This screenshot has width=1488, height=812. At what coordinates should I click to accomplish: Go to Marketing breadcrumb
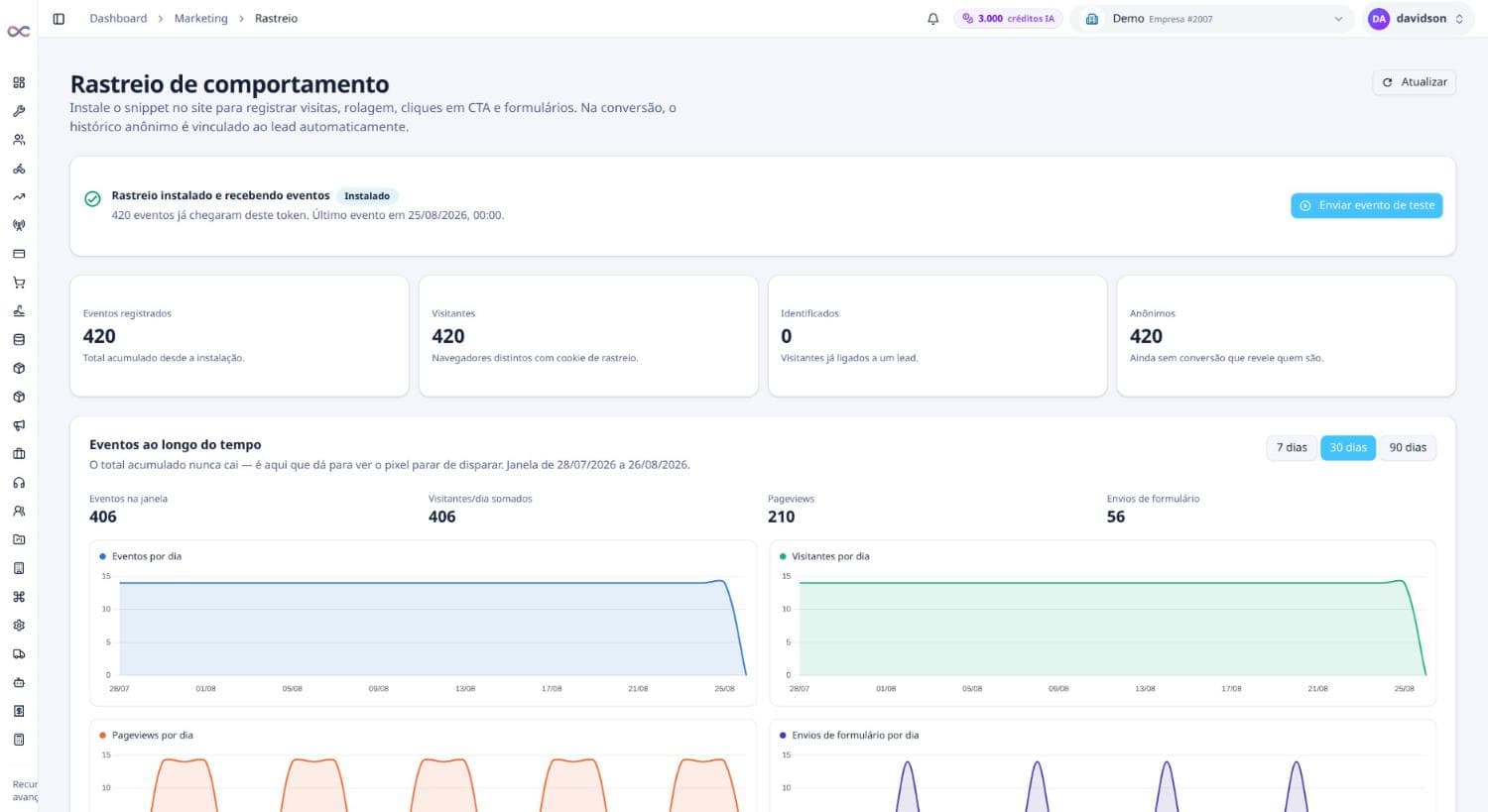[200, 19]
